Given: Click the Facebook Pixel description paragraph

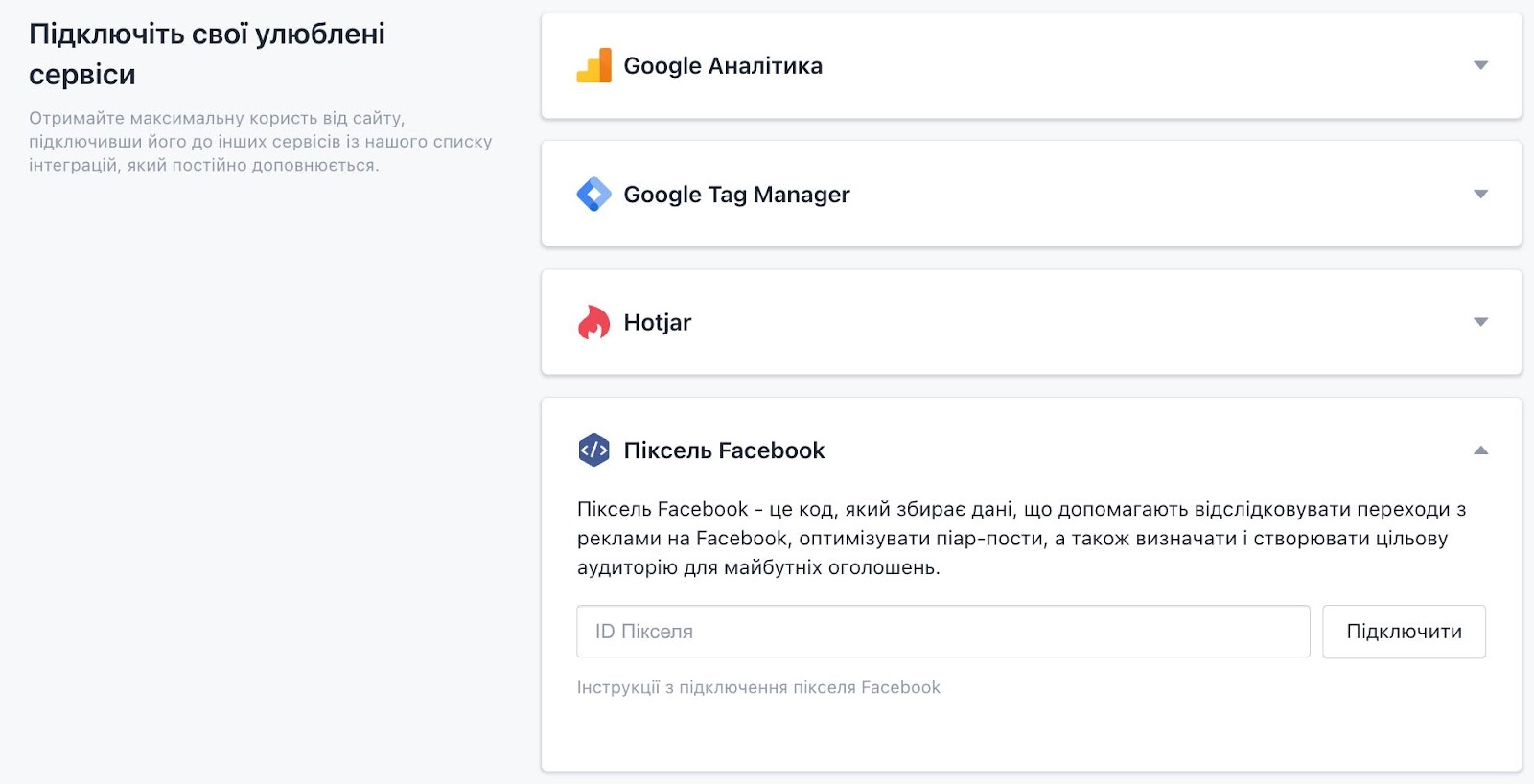Looking at the screenshot, I should pyautogui.click(x=1021, y=538).
